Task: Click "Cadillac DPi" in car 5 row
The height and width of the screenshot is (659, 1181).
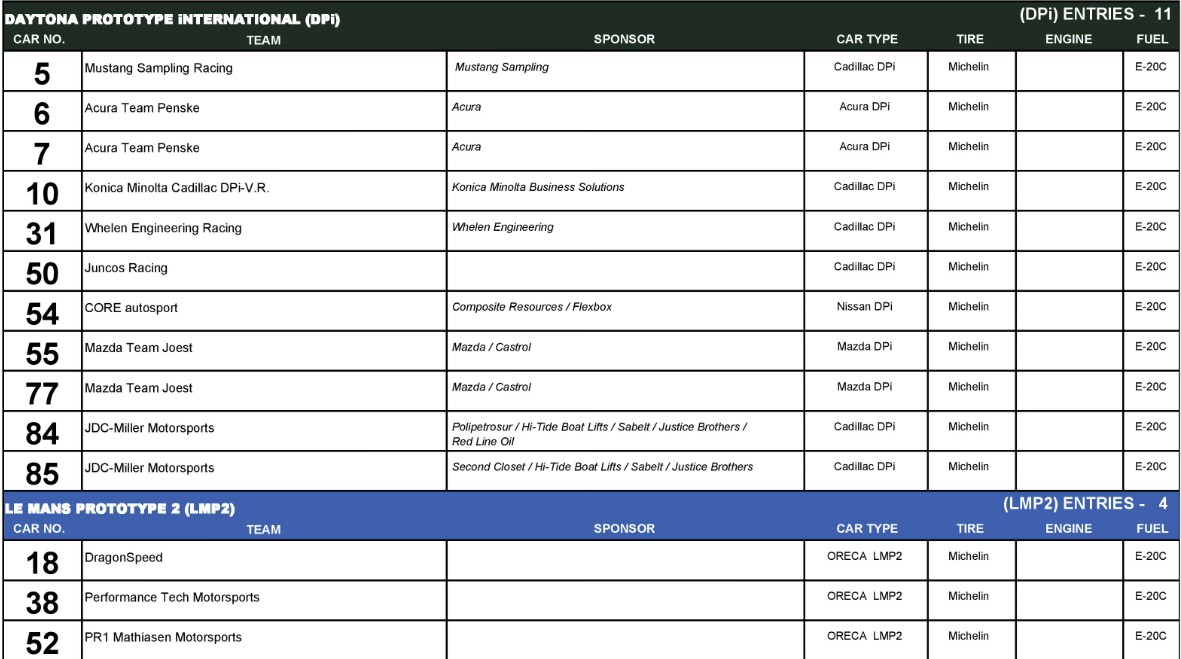Action: pos(865,66)
